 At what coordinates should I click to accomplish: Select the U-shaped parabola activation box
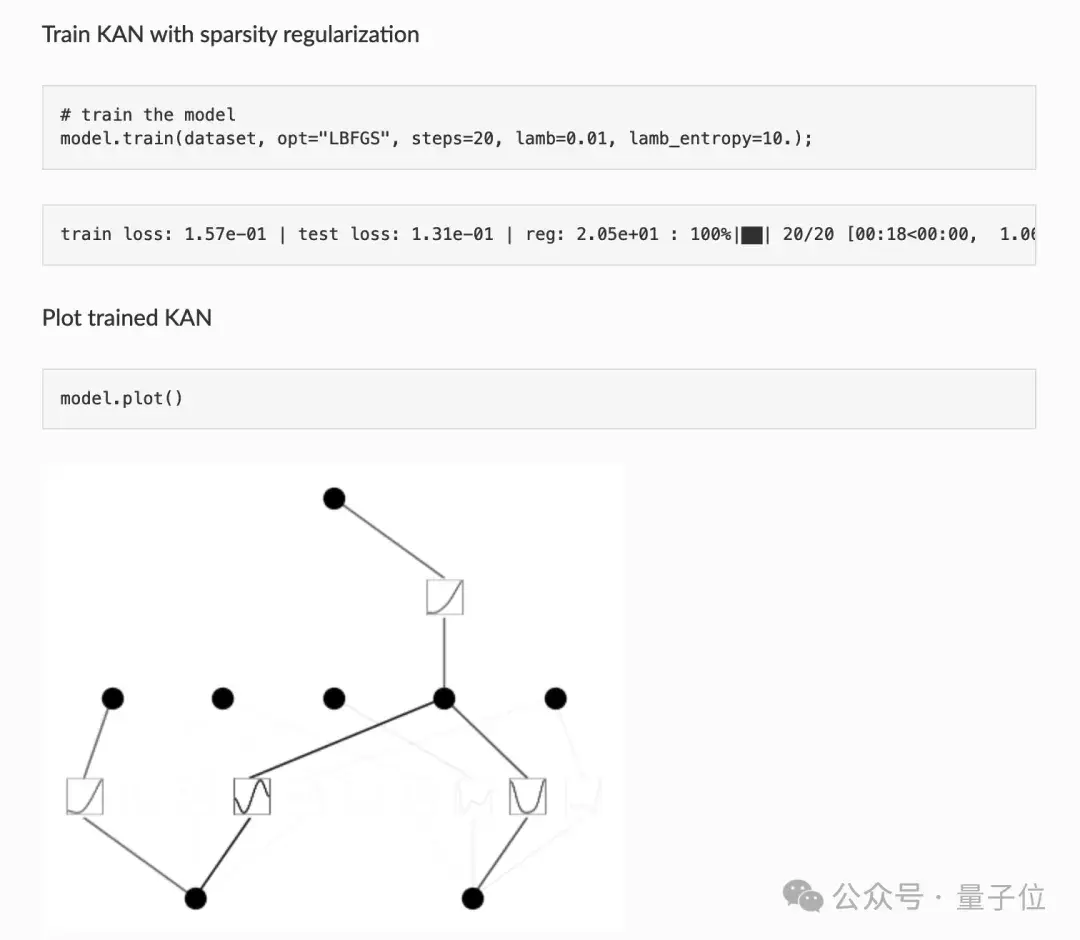(527, 796)
